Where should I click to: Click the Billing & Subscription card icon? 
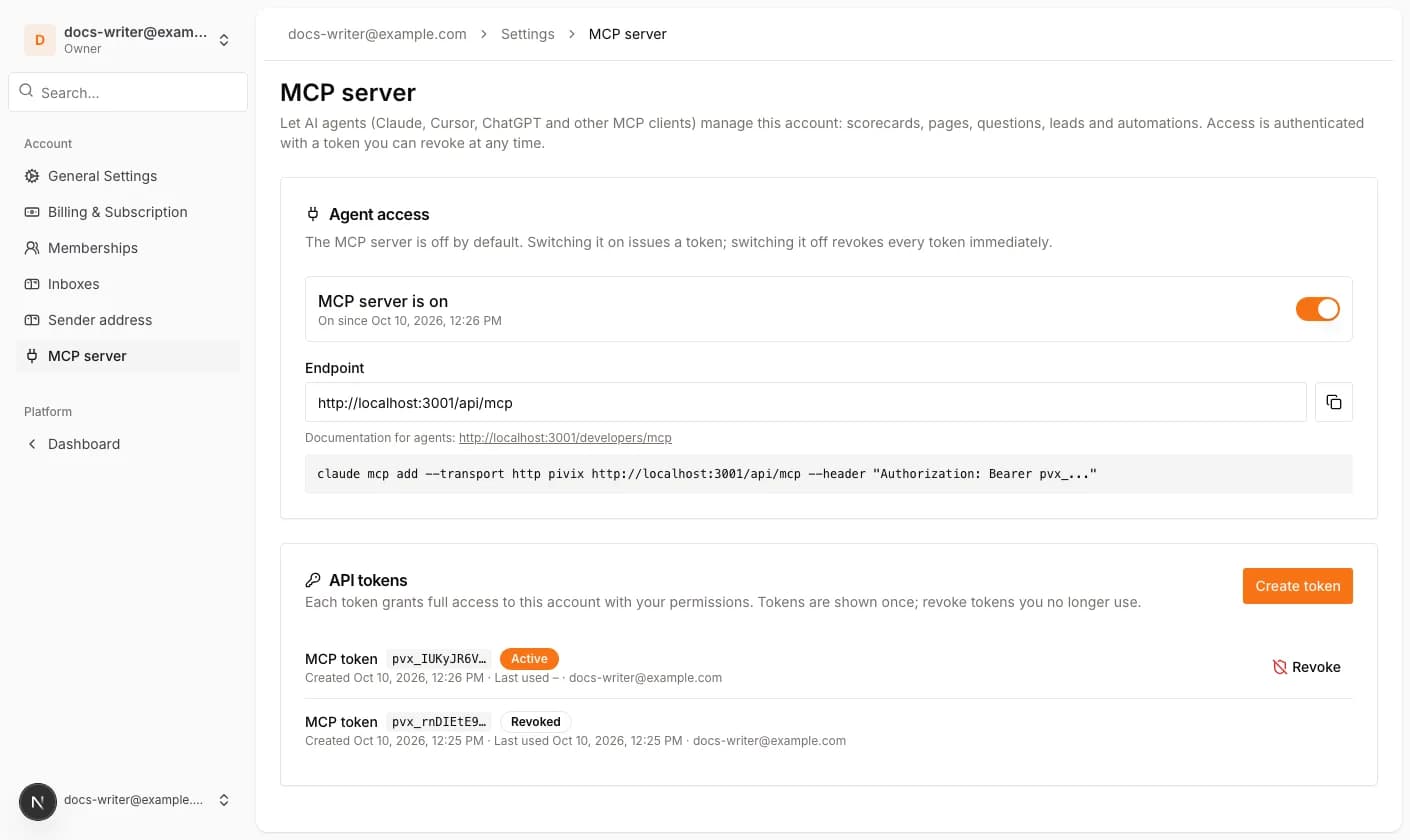(32, 212)
